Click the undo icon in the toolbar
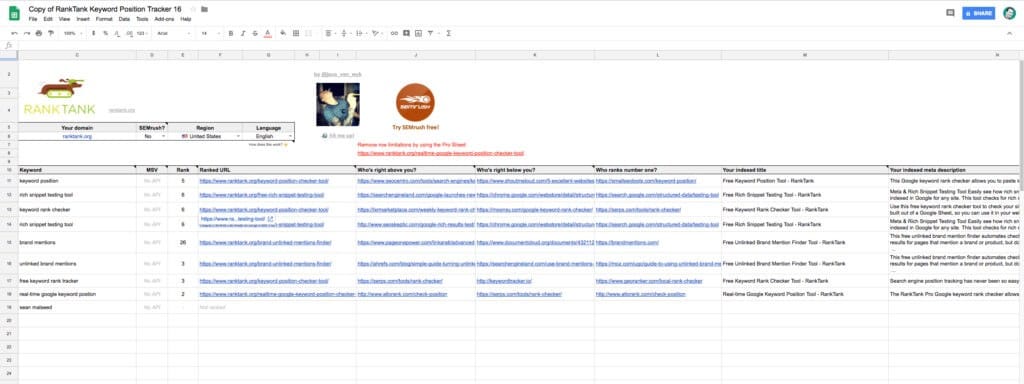Image resolution: width=1024 pixels, height=384 pixels. pyautogui.click(x=14, y=33)
